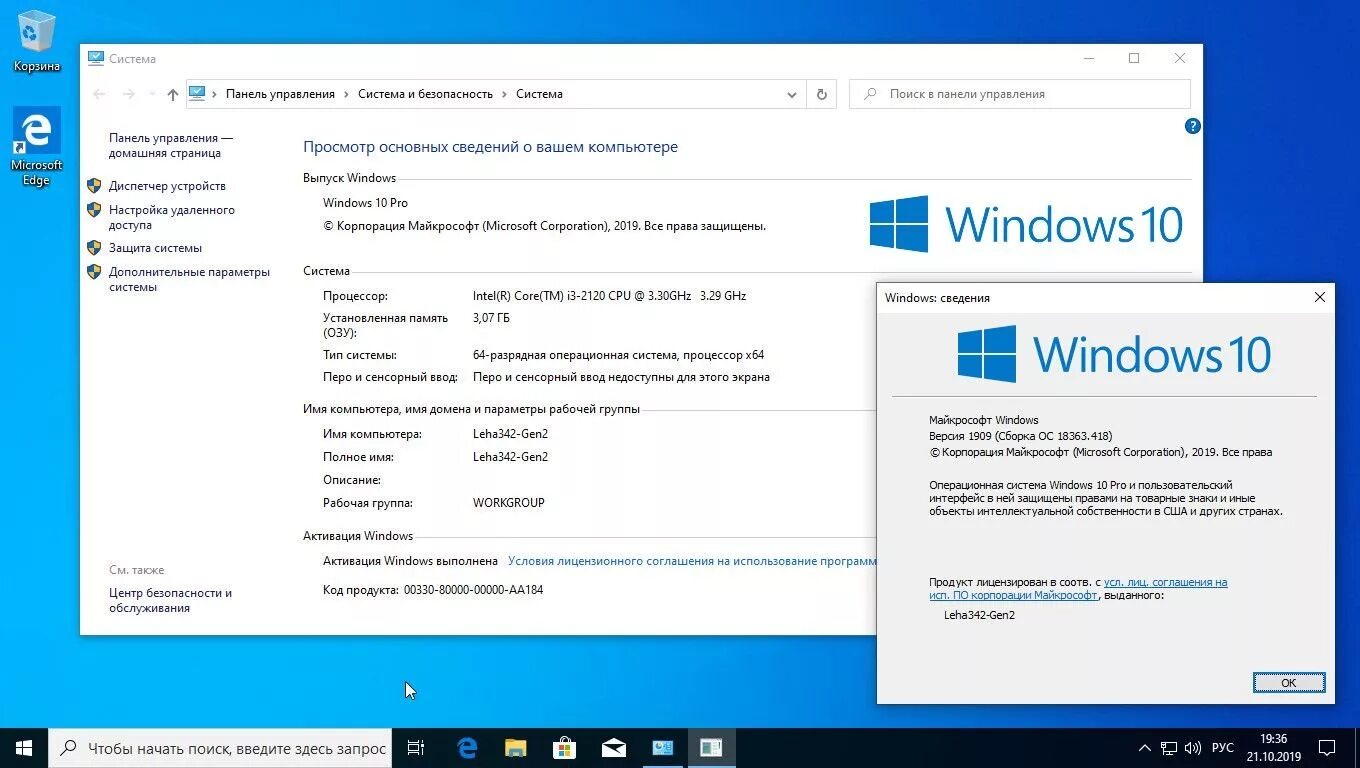Click the shield icon next to Защита системы
This screenshot has height=768, width=1360.
pyautogui.click(x=94, y=247)
